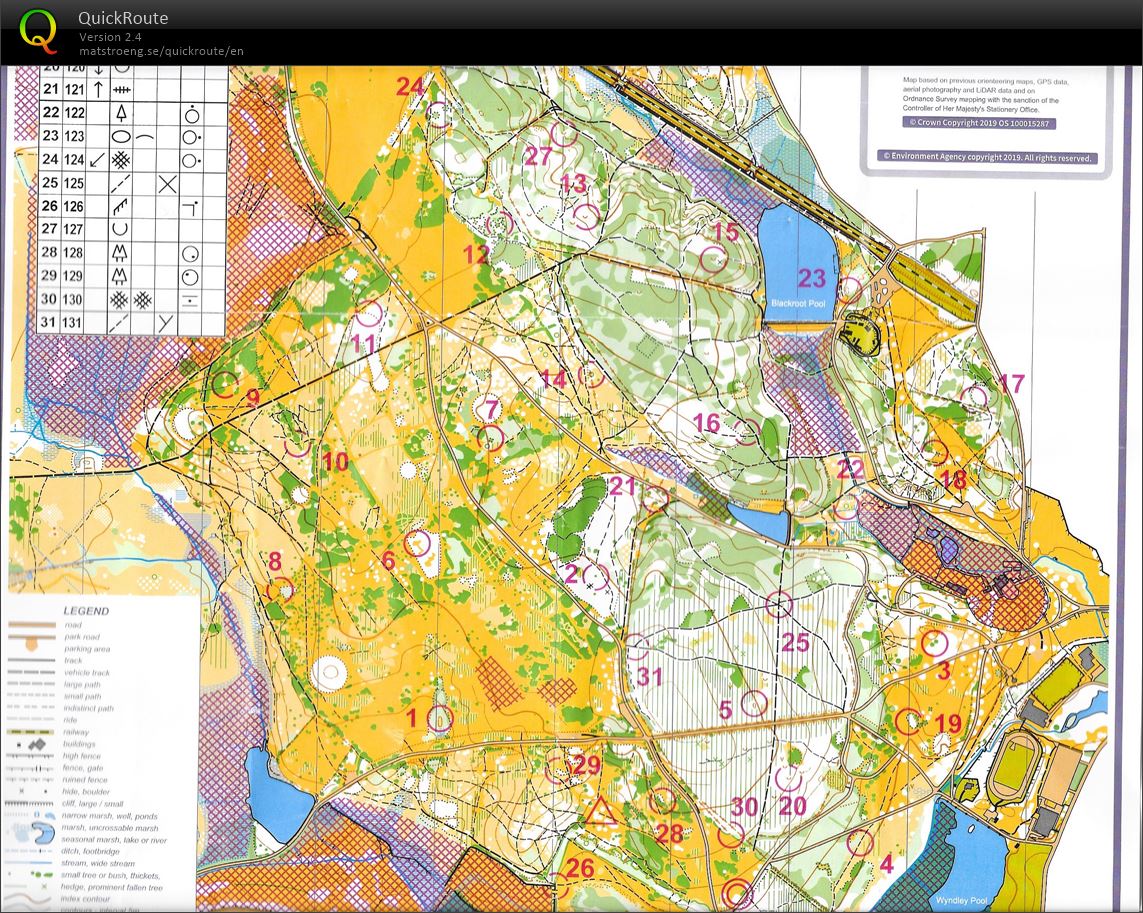Click code 121 in control descriptions table
Image resolution: width=1143 pixels, height=913 pixels.
74,90
